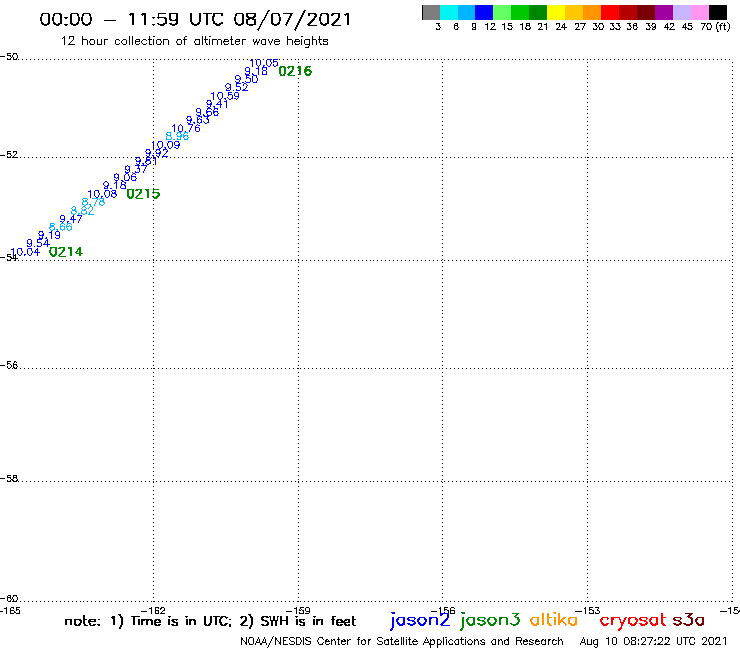Click the timestamp 'Aug 10 08:27:22 UTC 2021'

tap(654, 642)
